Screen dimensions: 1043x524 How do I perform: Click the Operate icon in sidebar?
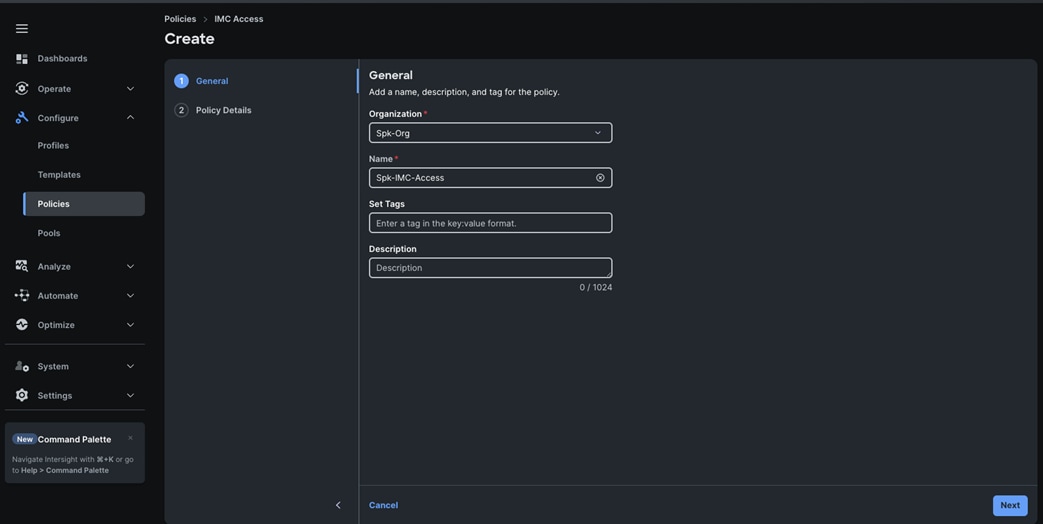point(22,88)
